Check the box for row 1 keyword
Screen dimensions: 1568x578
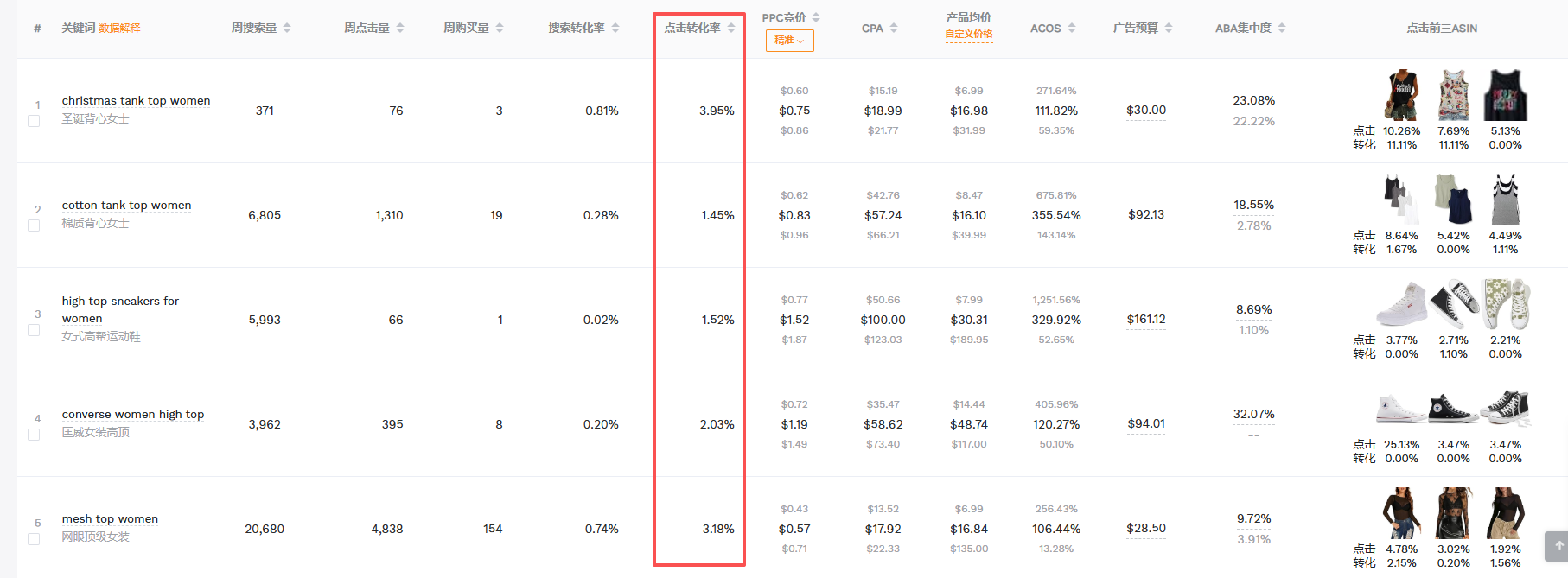(x=34, y=121)
